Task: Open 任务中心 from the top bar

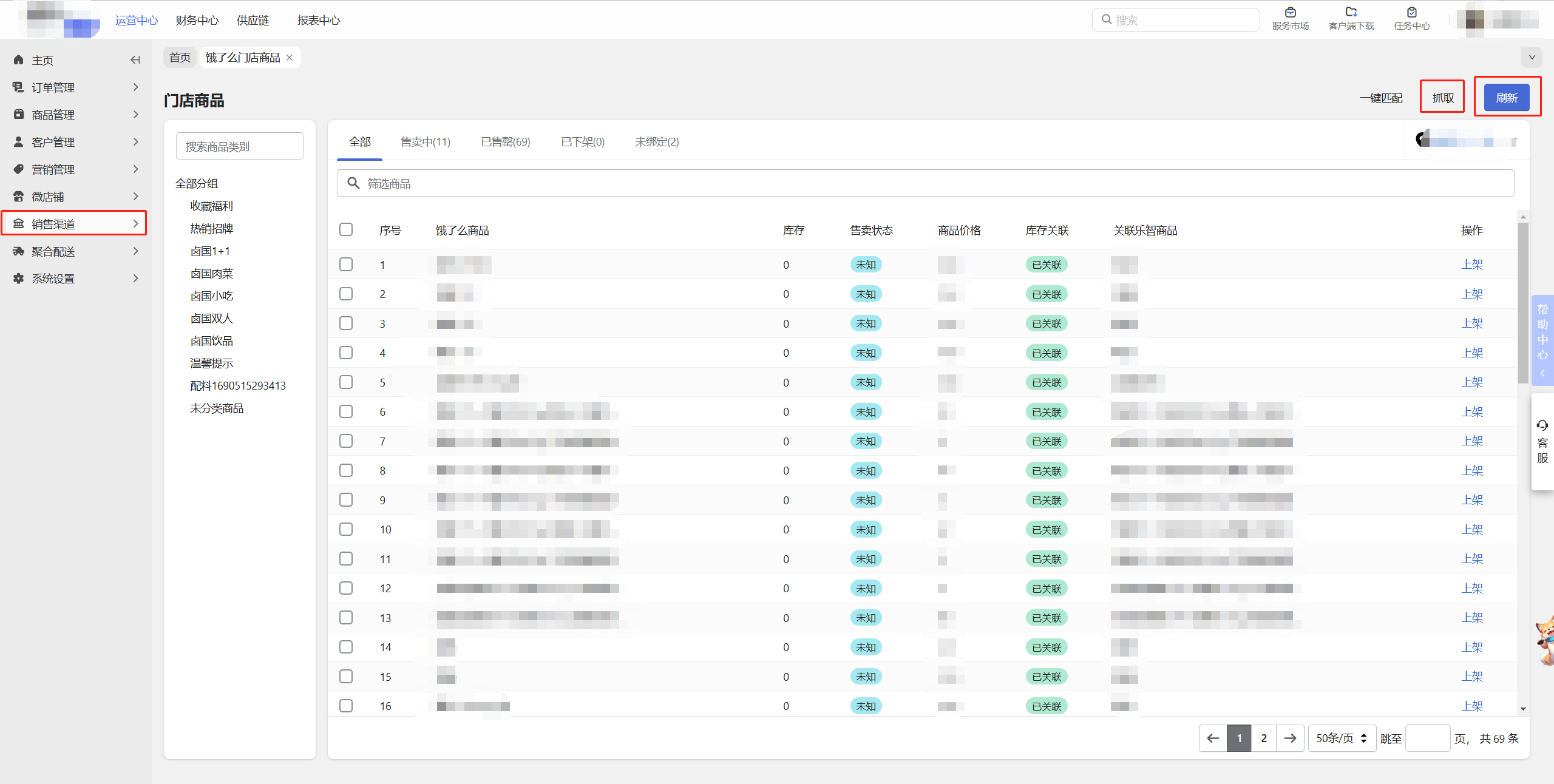Action: point(1412,19)
